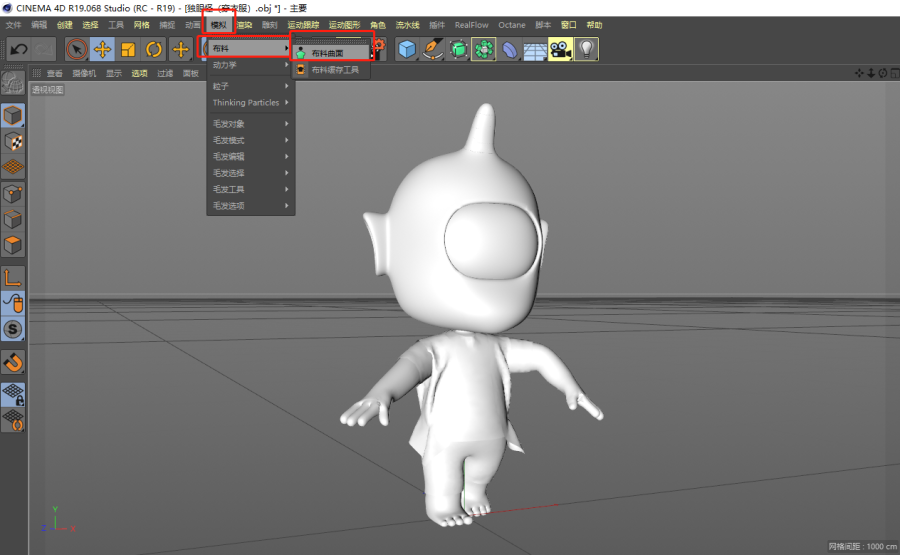Click the Scale tool icon

coord(128,48)
